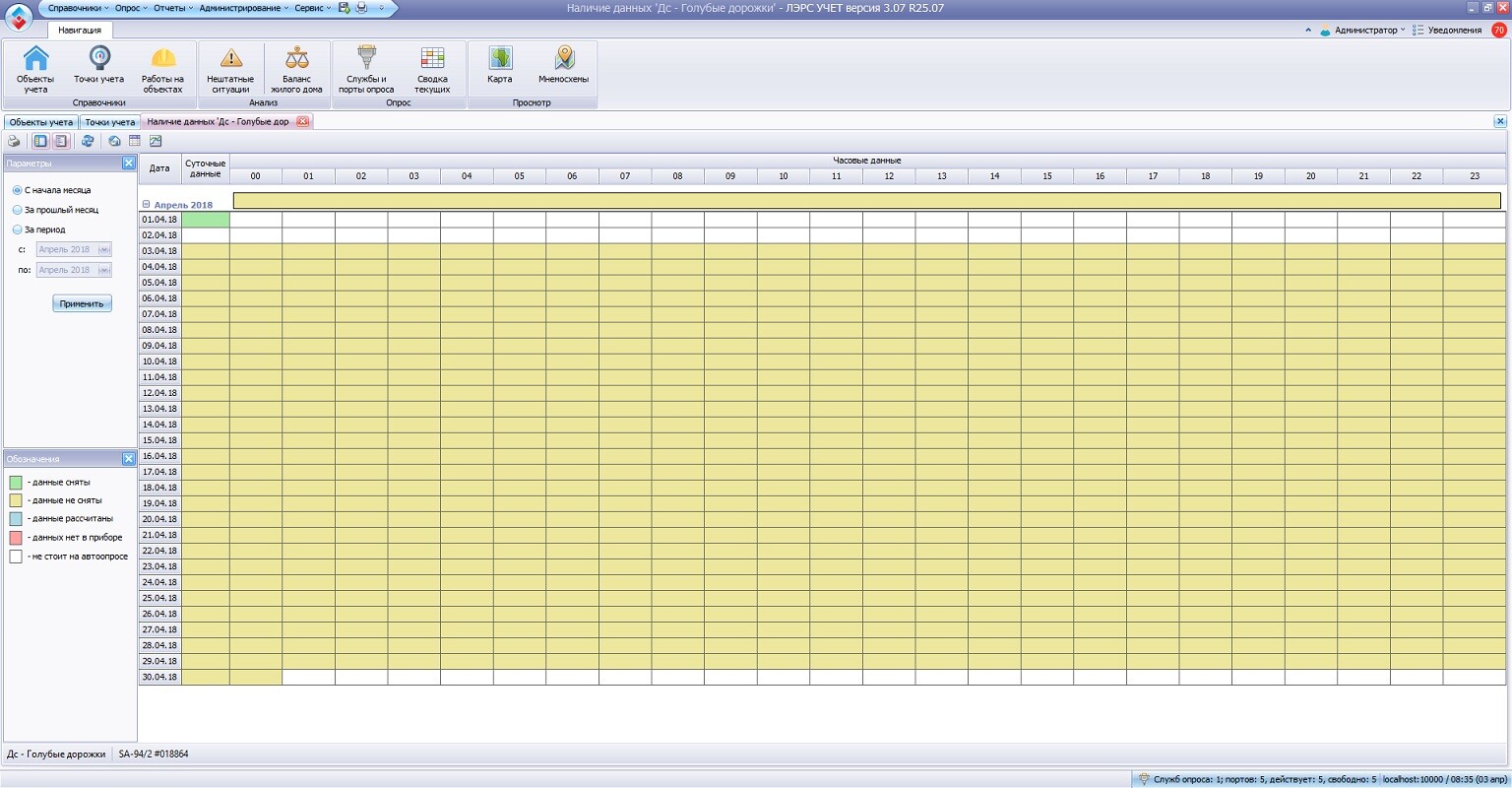1512x788 pixels.
Task: Close the active document via right-side X
Action: [x=1500, y=121]
